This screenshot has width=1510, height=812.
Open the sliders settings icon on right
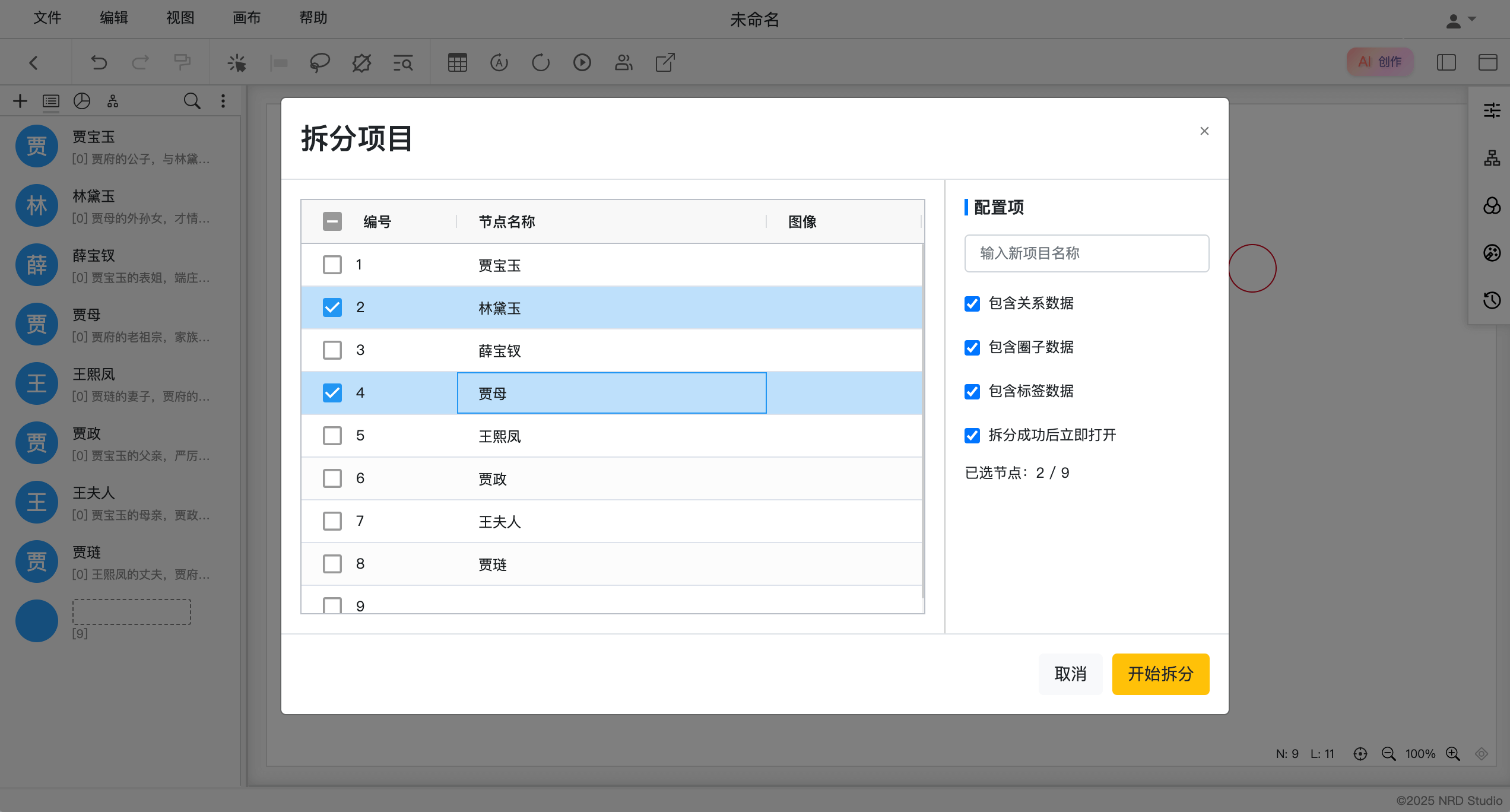tap(1492, 110)
